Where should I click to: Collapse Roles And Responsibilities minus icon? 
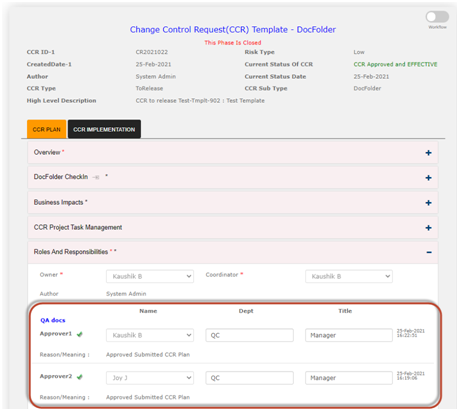429,252
